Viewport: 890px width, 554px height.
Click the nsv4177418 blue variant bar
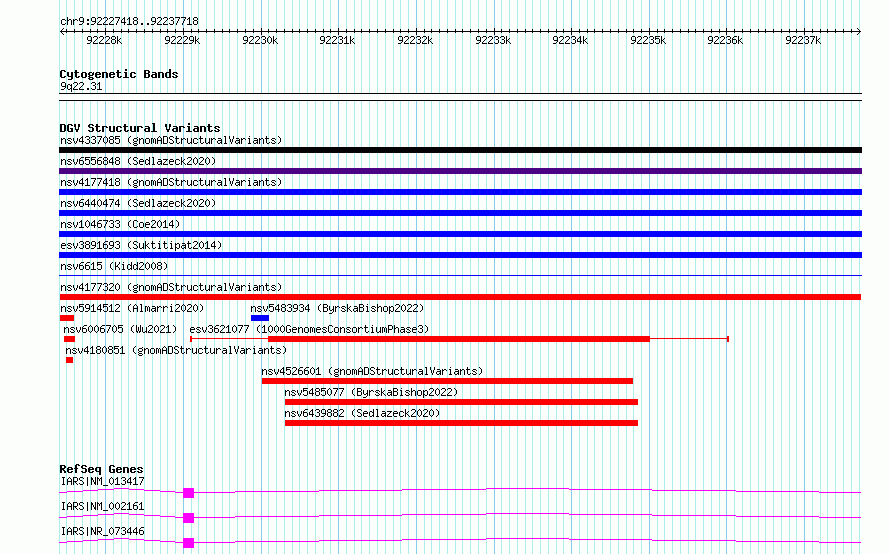pos(460,192)
